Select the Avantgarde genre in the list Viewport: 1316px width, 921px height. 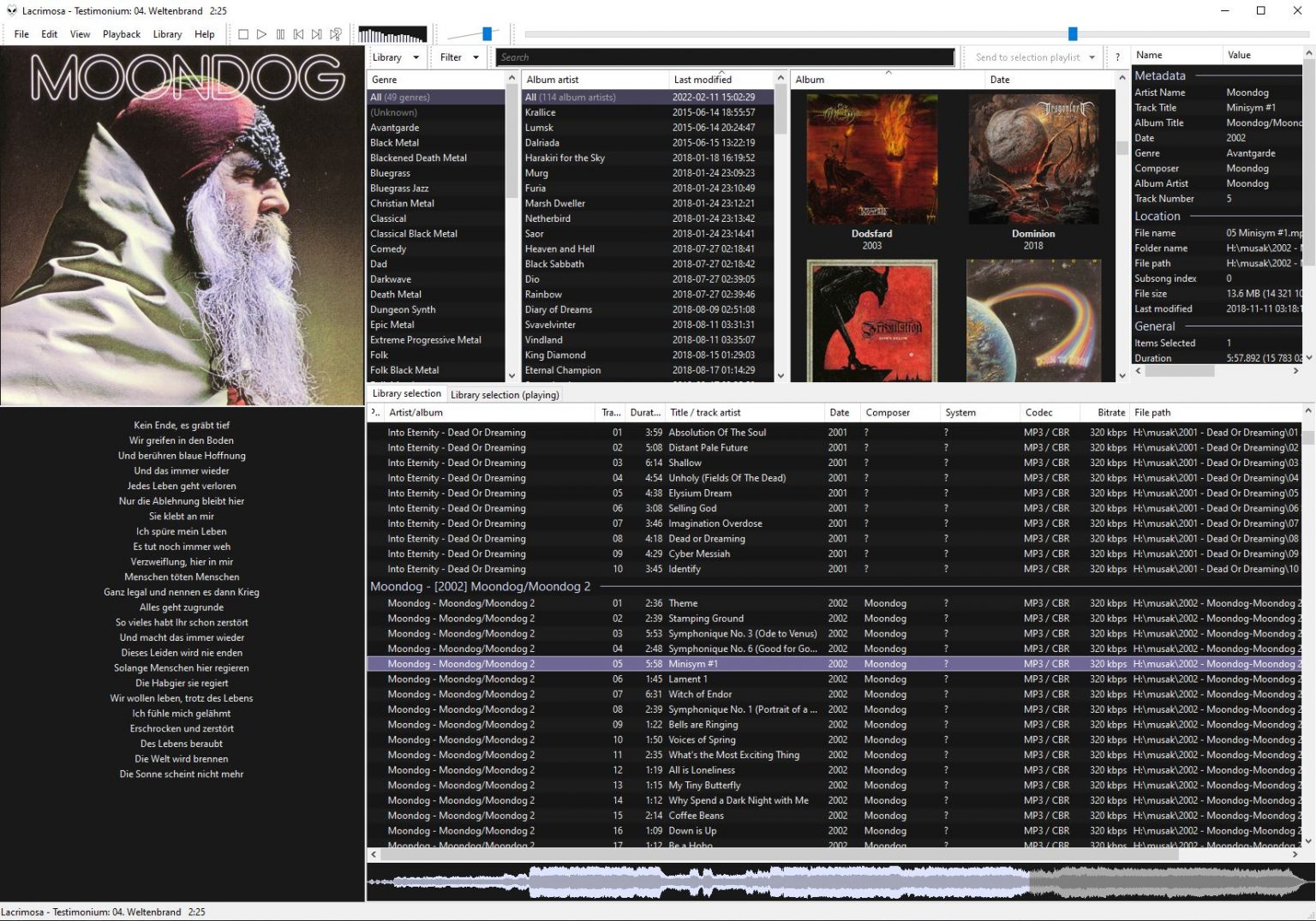click(395, 127)
